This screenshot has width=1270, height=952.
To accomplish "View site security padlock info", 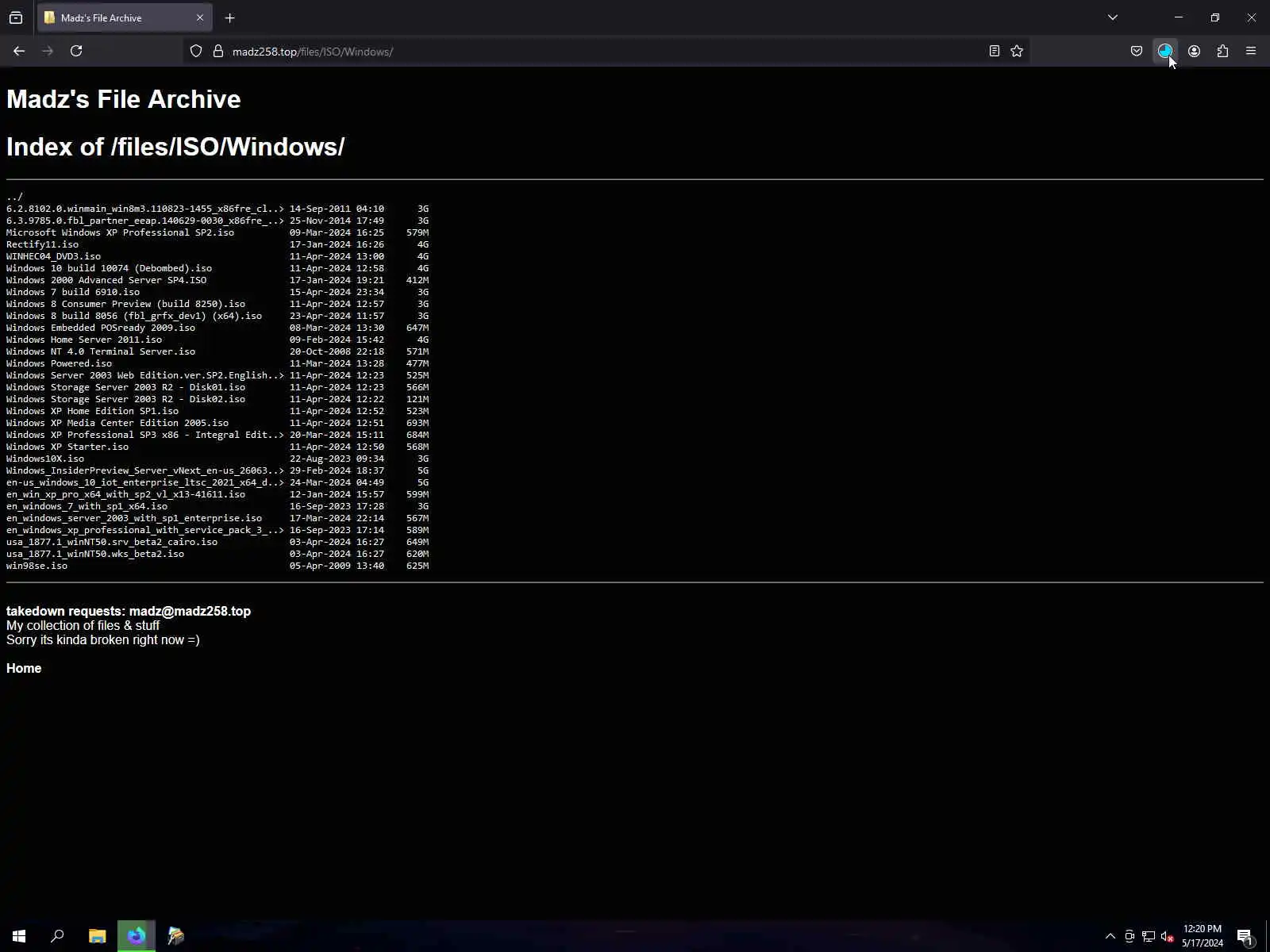I will pos(218,52).
